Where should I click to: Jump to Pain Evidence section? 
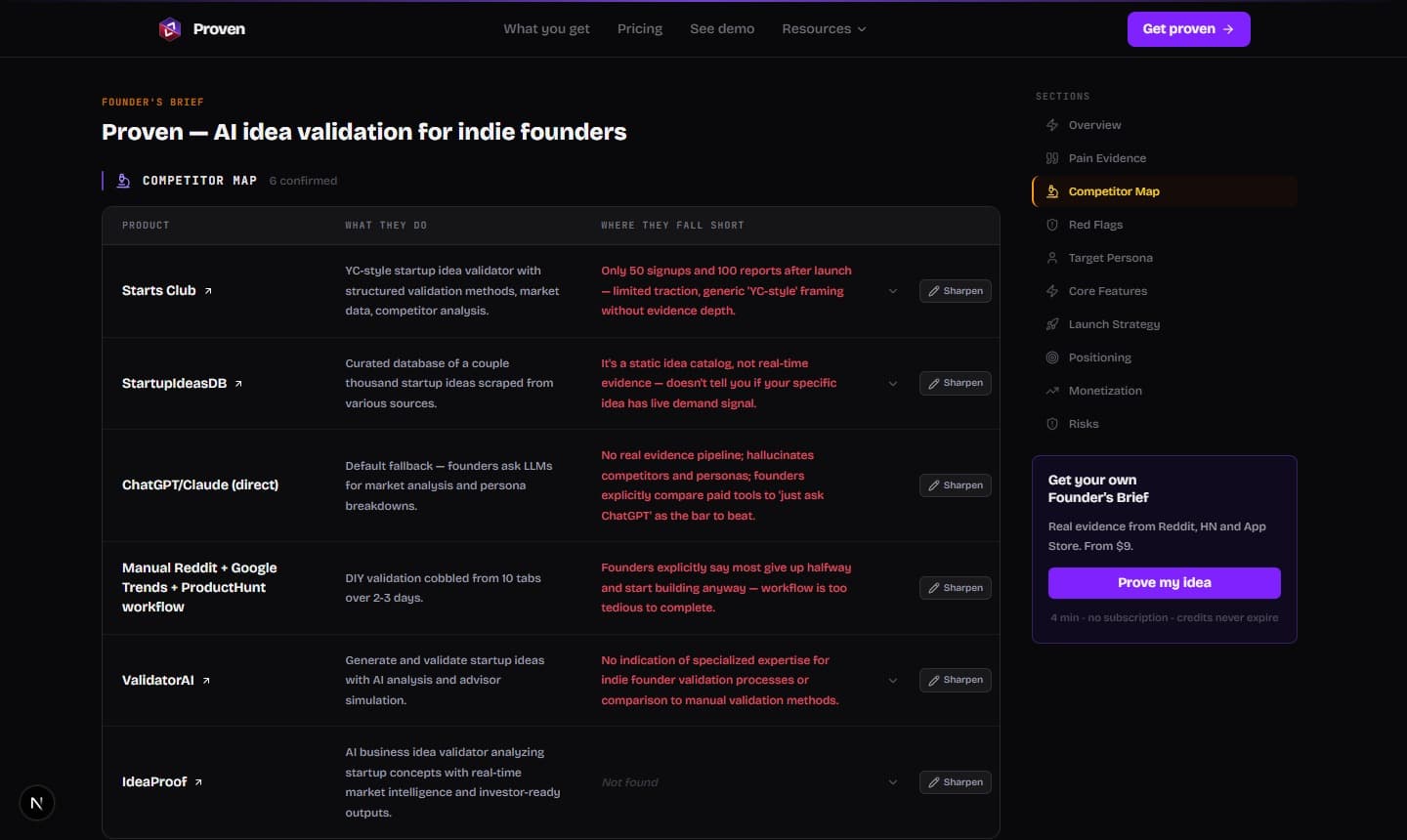click(1165, 158)
